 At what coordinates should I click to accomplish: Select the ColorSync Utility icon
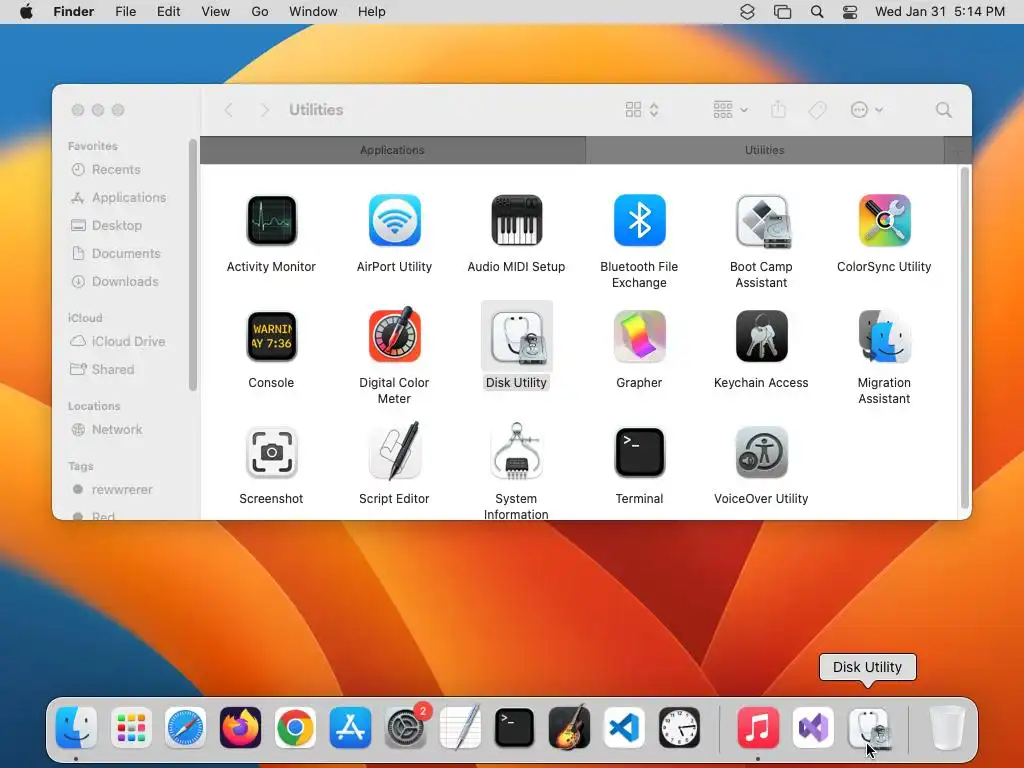pyautogui.click(x=884, y=221)
